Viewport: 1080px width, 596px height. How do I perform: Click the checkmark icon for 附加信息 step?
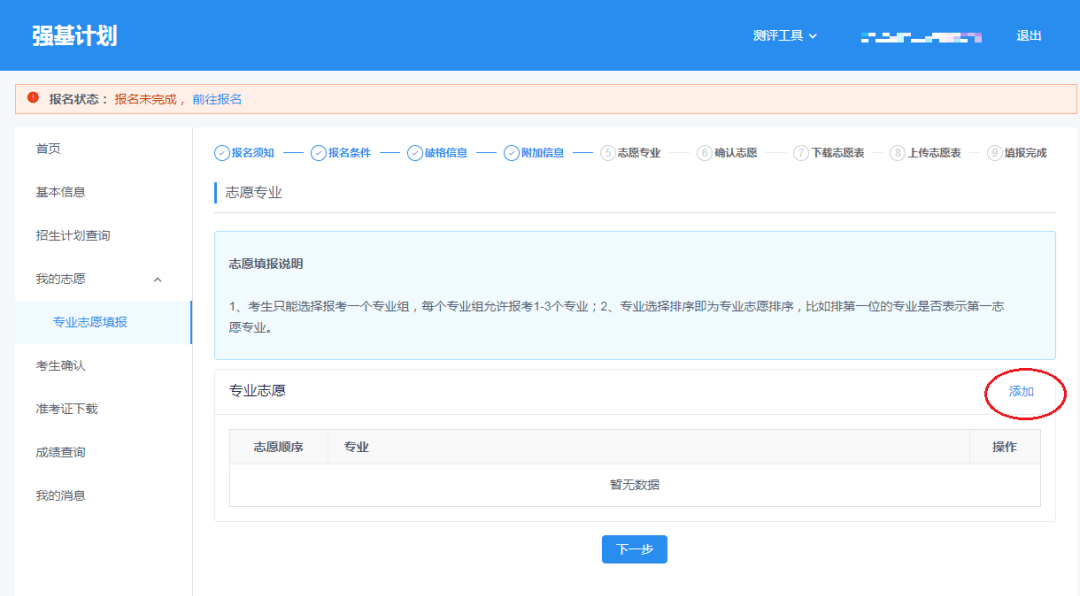click(511, 153)
